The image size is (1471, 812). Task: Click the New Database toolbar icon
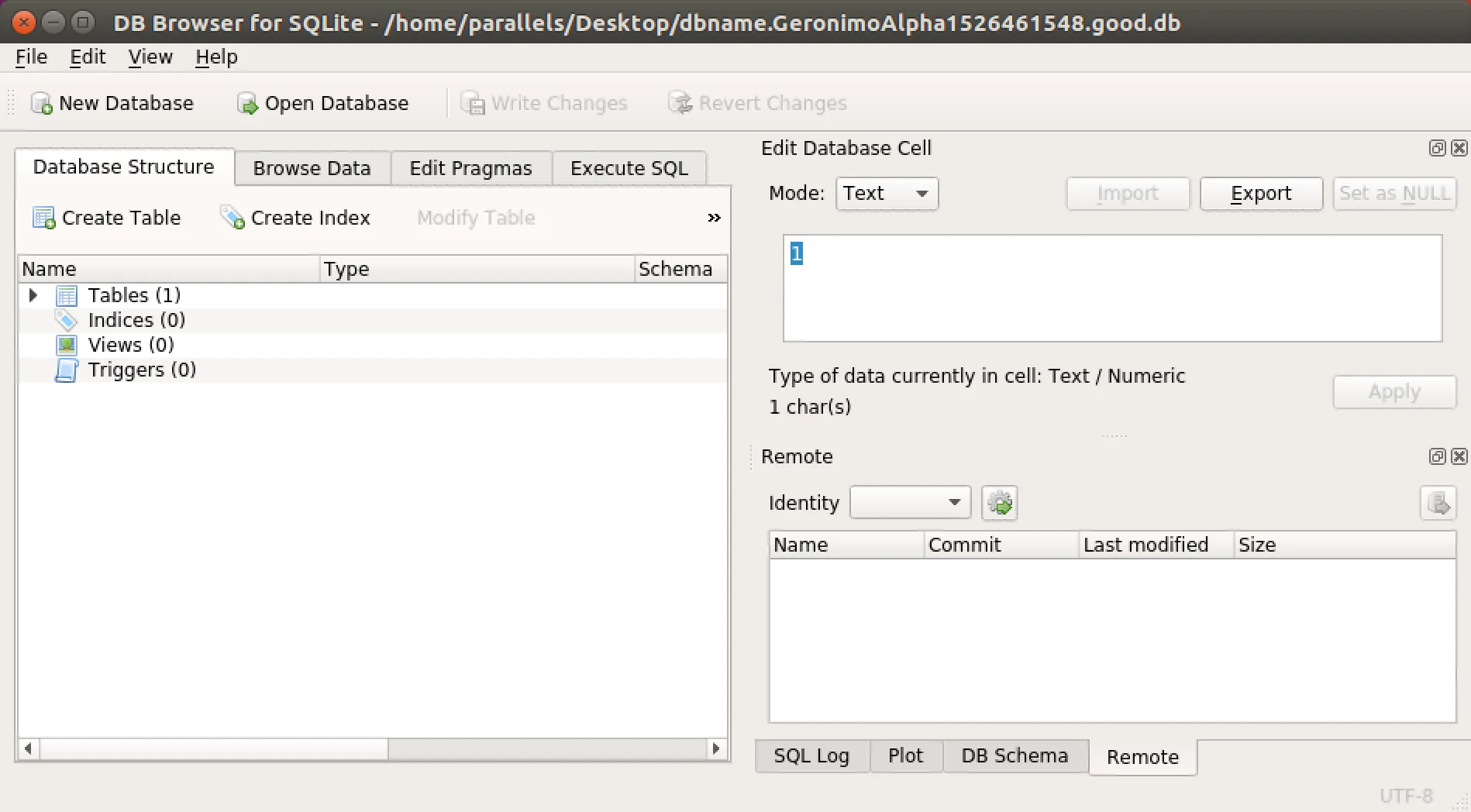(41, 103)
